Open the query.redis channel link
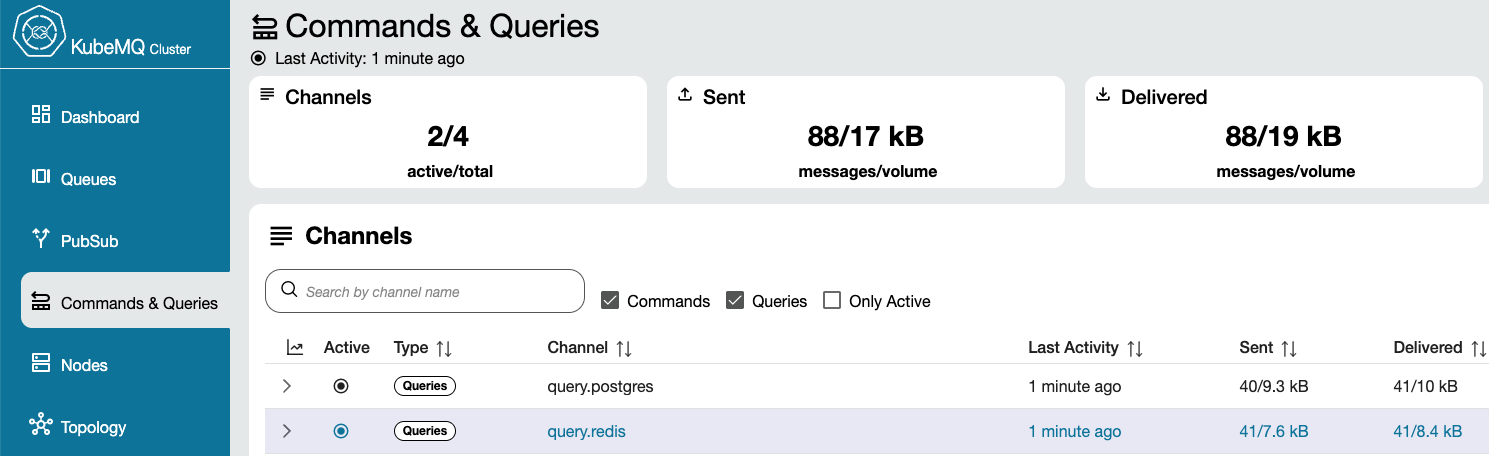1489x456 pixels. click(x=586, y=431)
